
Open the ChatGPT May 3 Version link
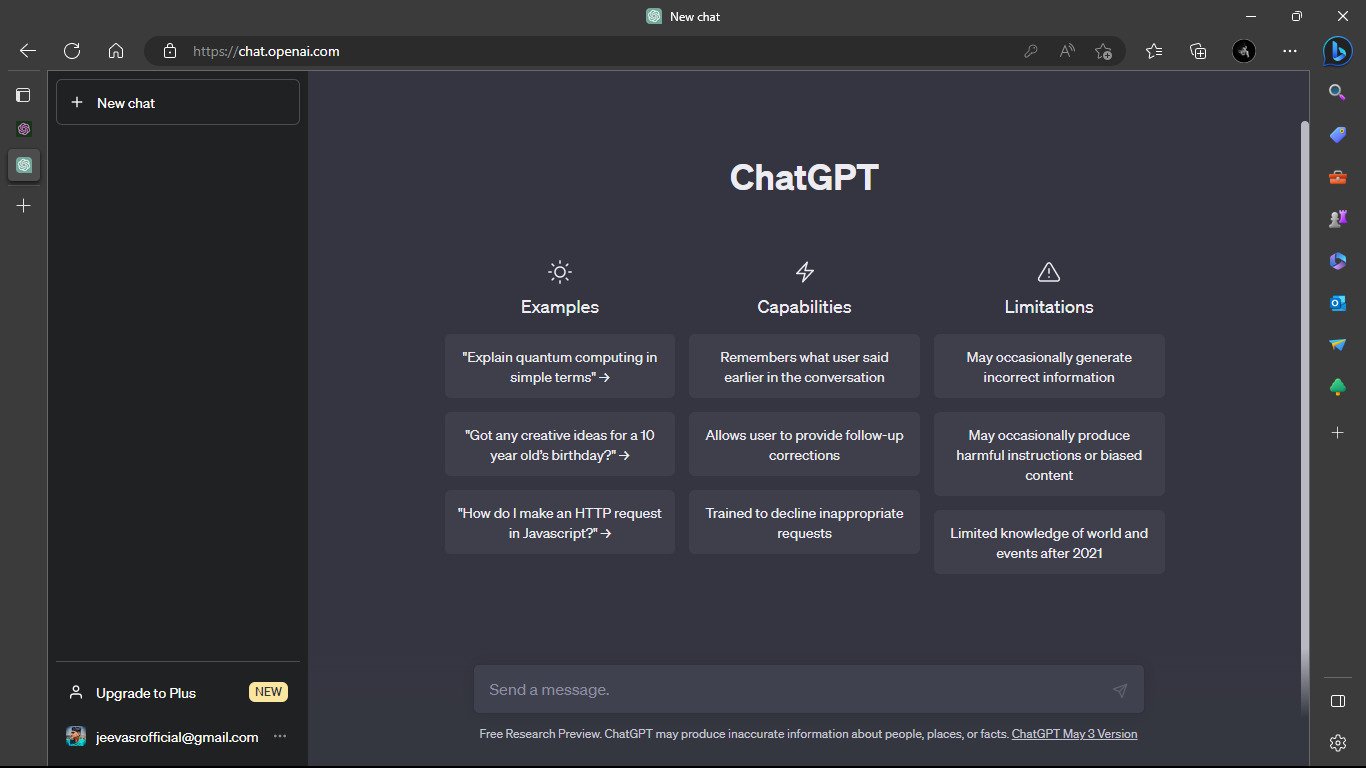pos(1074,734)
